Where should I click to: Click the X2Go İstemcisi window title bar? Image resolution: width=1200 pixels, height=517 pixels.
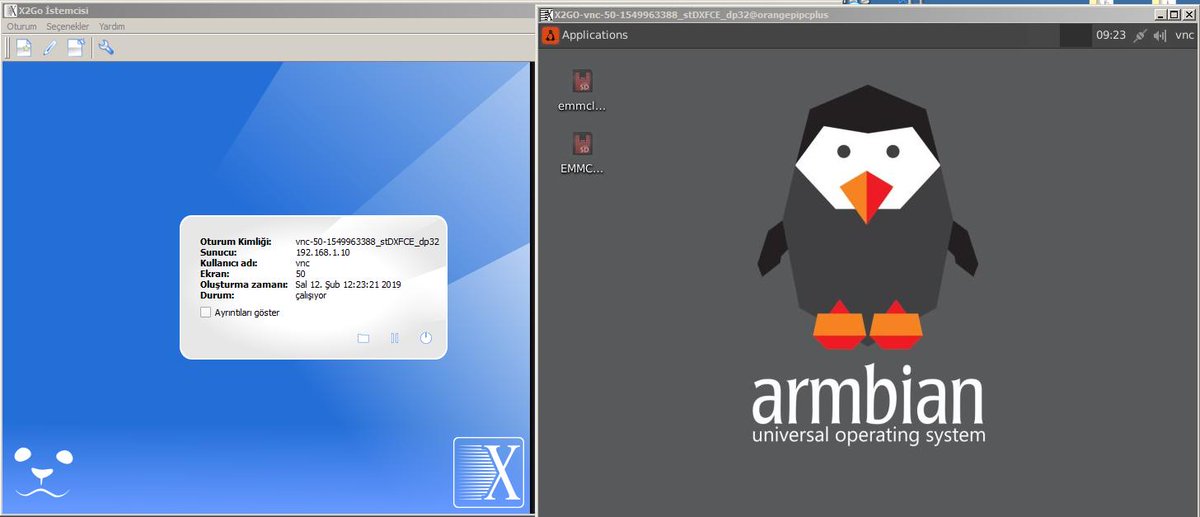point(266,10)
